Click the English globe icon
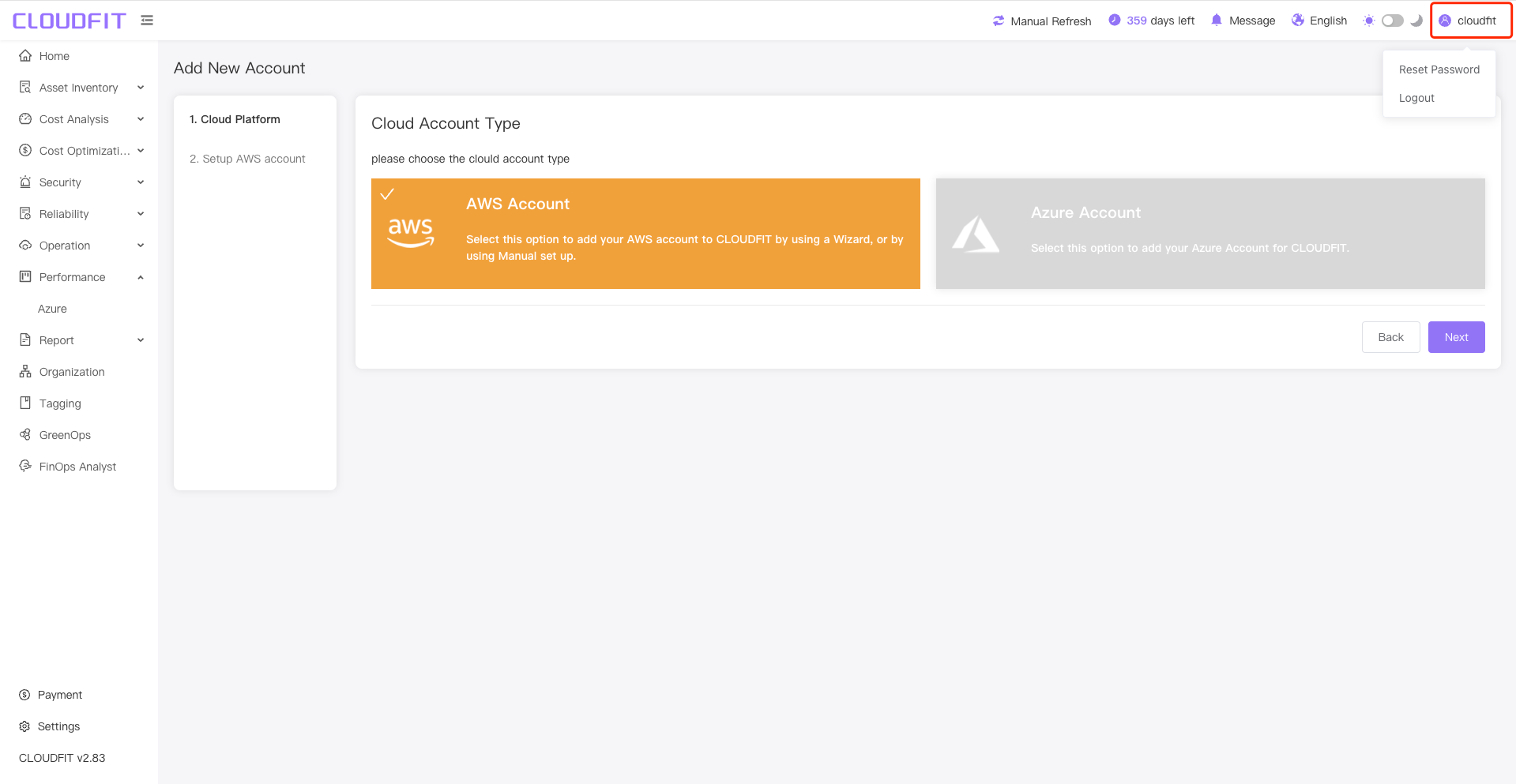This screenshot has height=784, width=1516. coord(1298,21)
